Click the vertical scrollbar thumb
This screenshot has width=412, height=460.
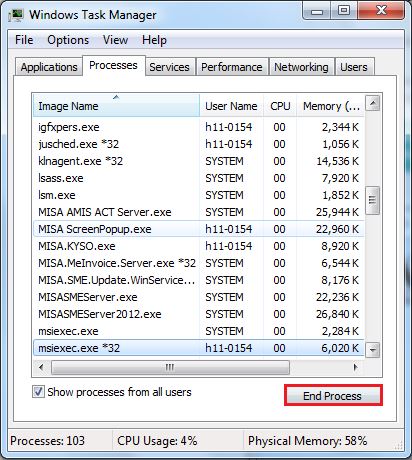point(373,200)
